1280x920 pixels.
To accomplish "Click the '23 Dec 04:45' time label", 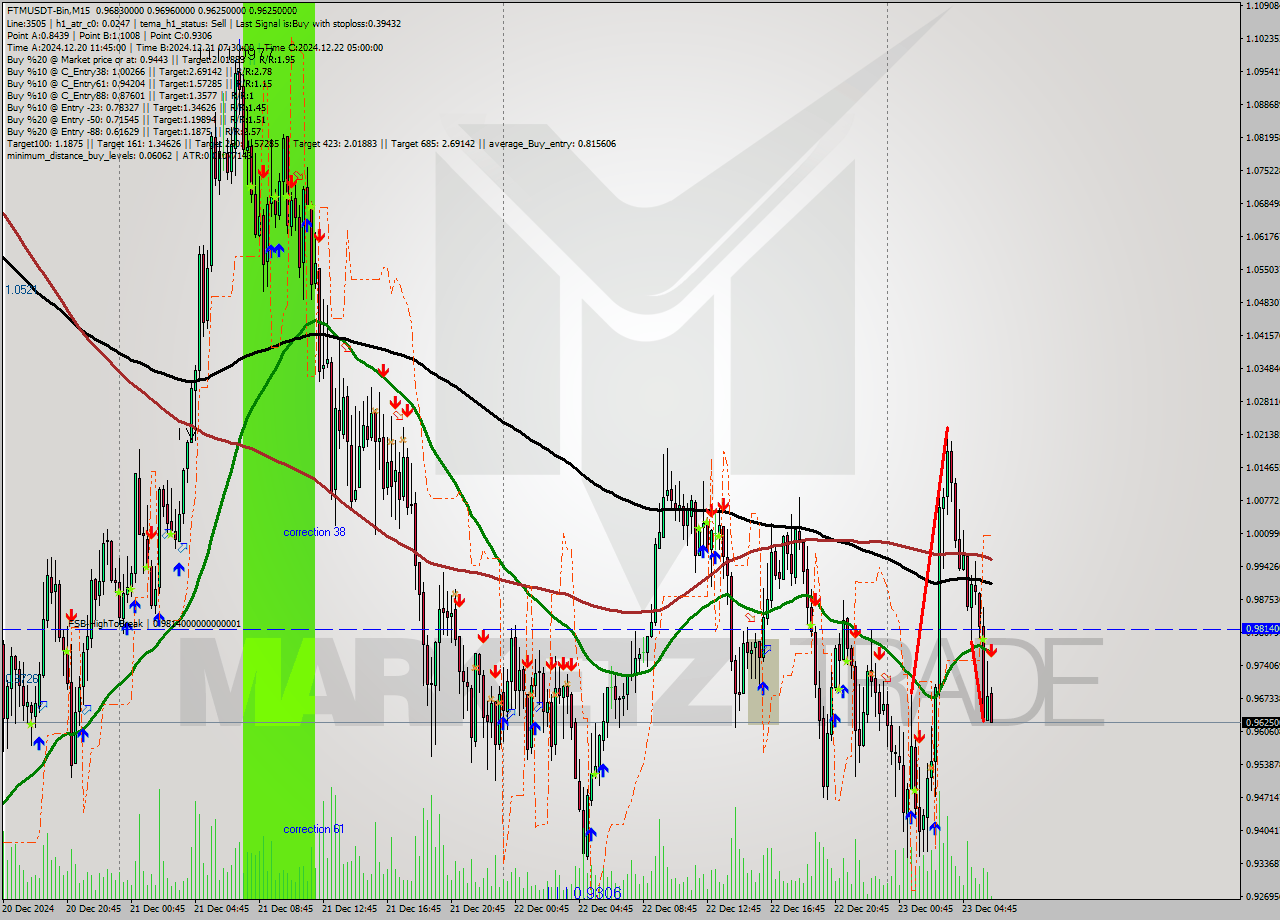I will tap(990, 909).
